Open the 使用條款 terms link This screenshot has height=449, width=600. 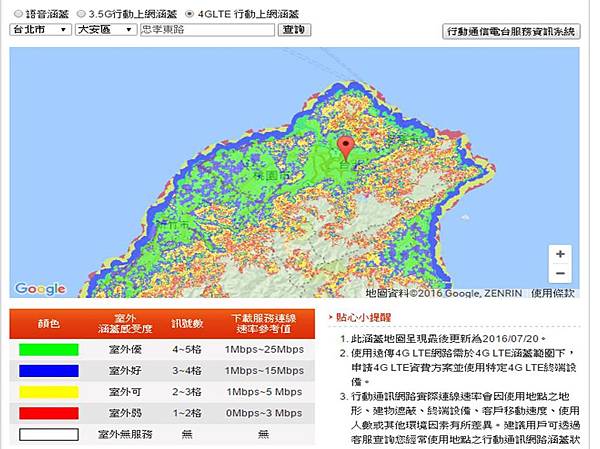click(553, 293)
